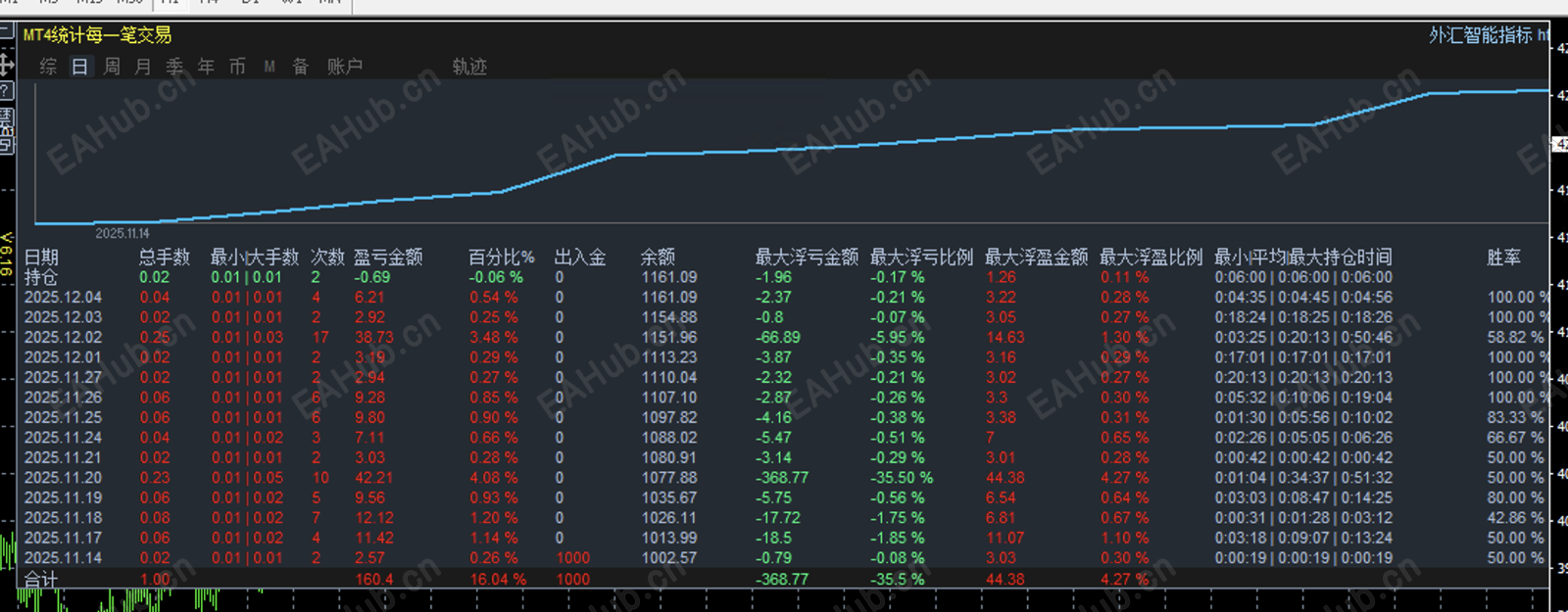Click the 盈亏金额 column header
The width and height of the screenshot is (1568, 612).
[x=388, y=257]
